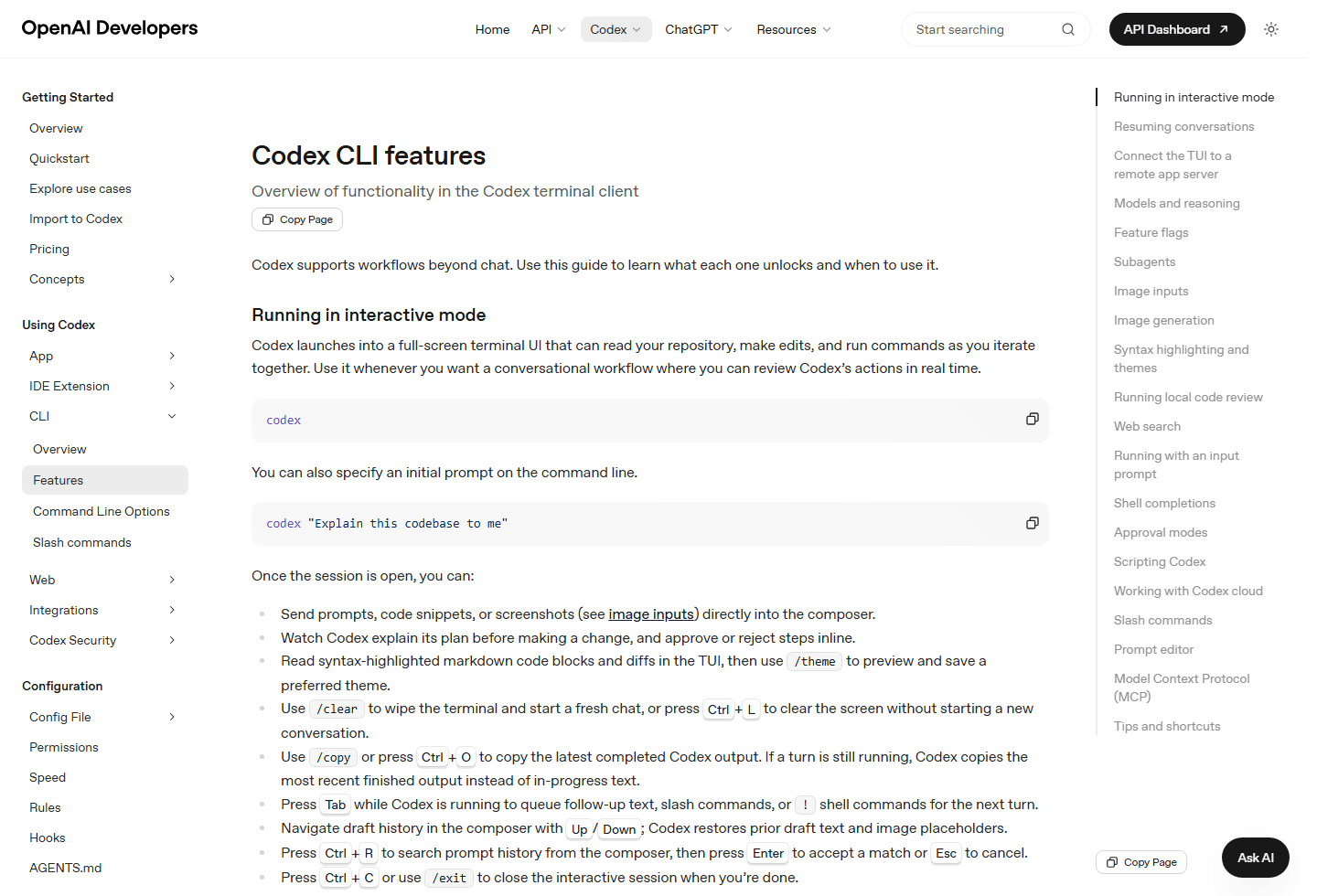This screenshot has height=896, width=1317.
Task: Jump to Connect the TUI to a remote app server
Action: click(1172, 165)
